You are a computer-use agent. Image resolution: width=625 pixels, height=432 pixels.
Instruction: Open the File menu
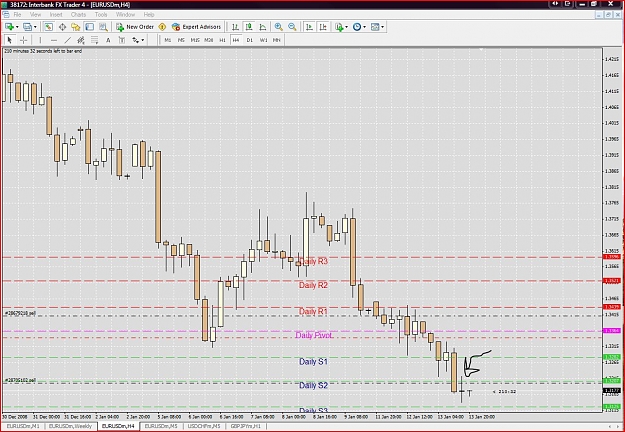[x=18, y=14]
